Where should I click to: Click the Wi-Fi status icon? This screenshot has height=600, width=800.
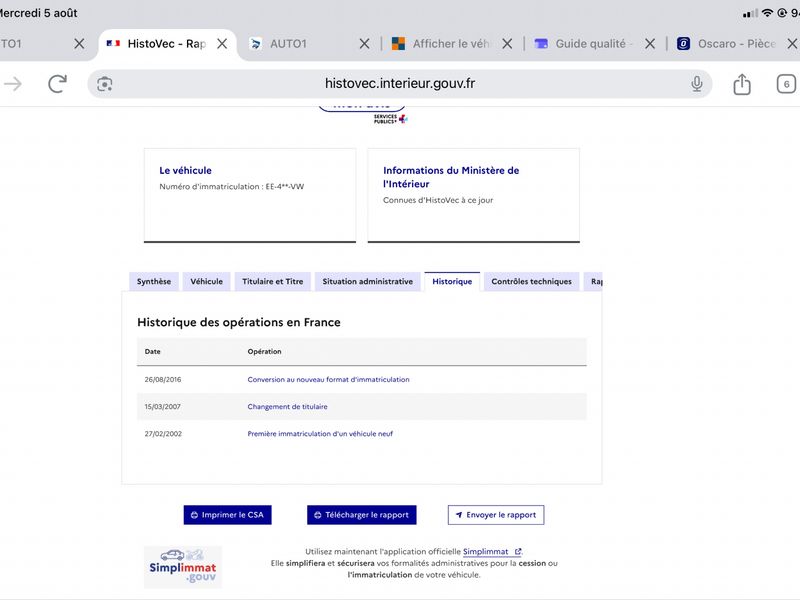click(767, 13)
